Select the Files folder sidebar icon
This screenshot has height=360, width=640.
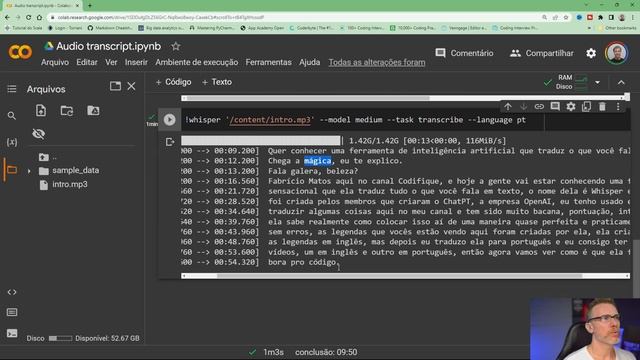tap(12, 169)
